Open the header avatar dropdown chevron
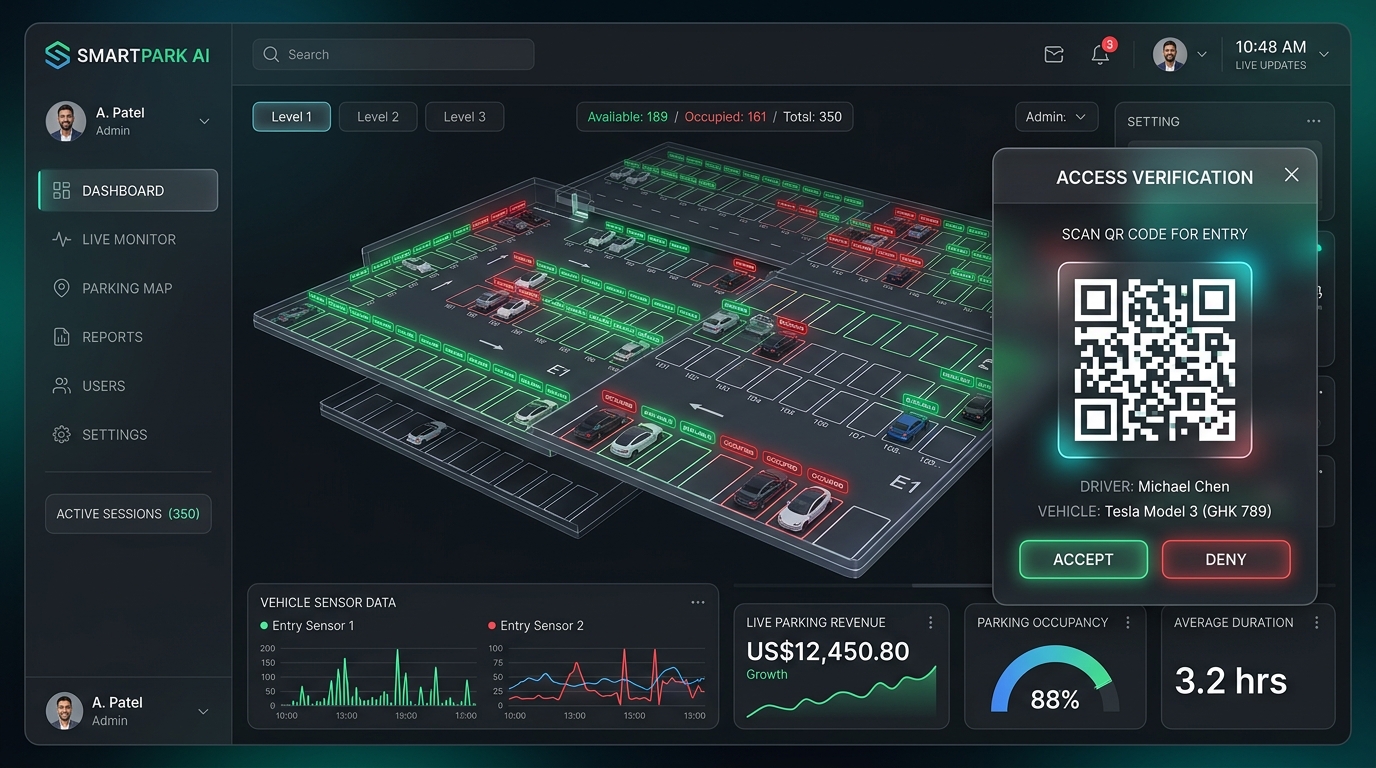 click(1202, 55)
